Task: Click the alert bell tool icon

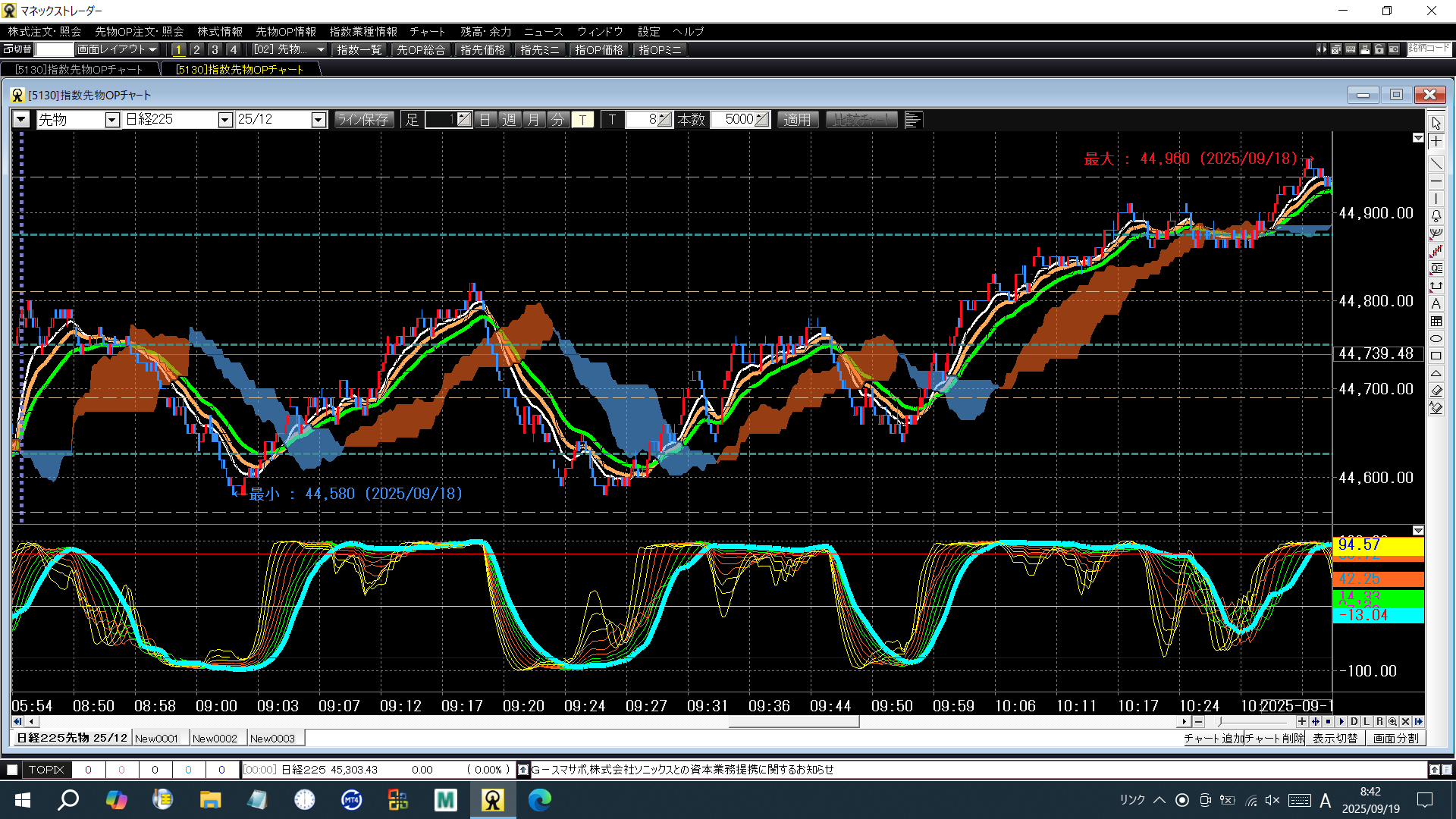Action: (1436, 216)
